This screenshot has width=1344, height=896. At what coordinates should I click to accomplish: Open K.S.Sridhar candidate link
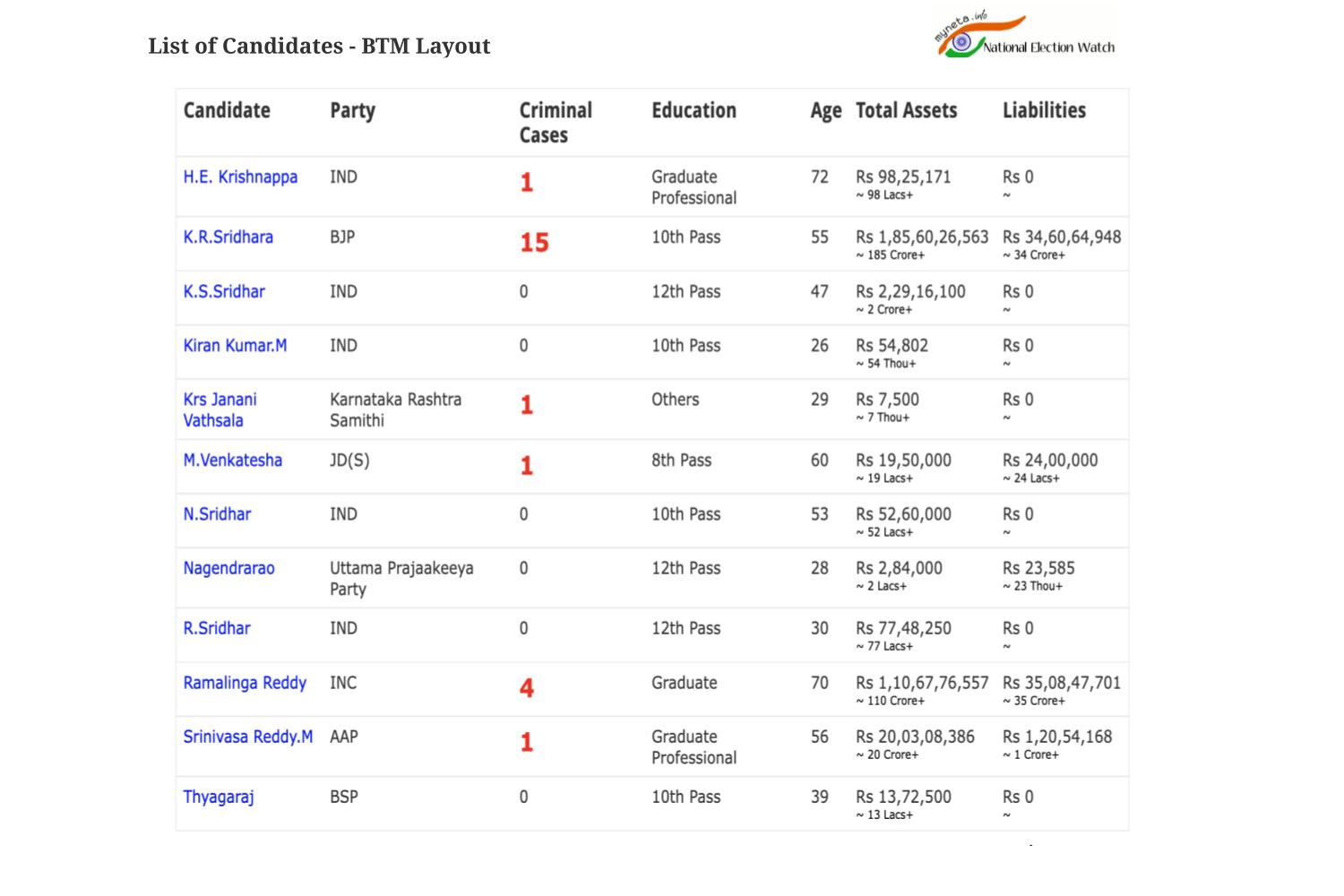click(x=224, y=291)
